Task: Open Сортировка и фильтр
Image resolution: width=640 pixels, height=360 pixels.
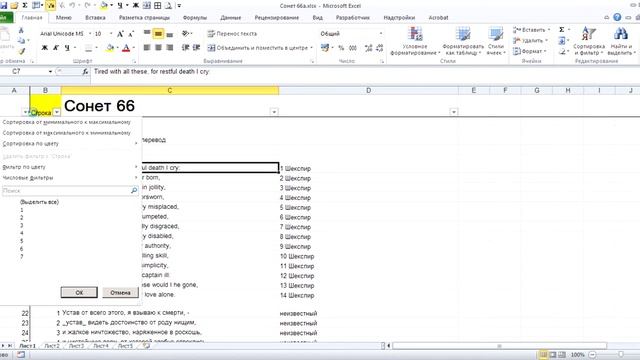Action: pyautogui.click(x=589, y=41)
